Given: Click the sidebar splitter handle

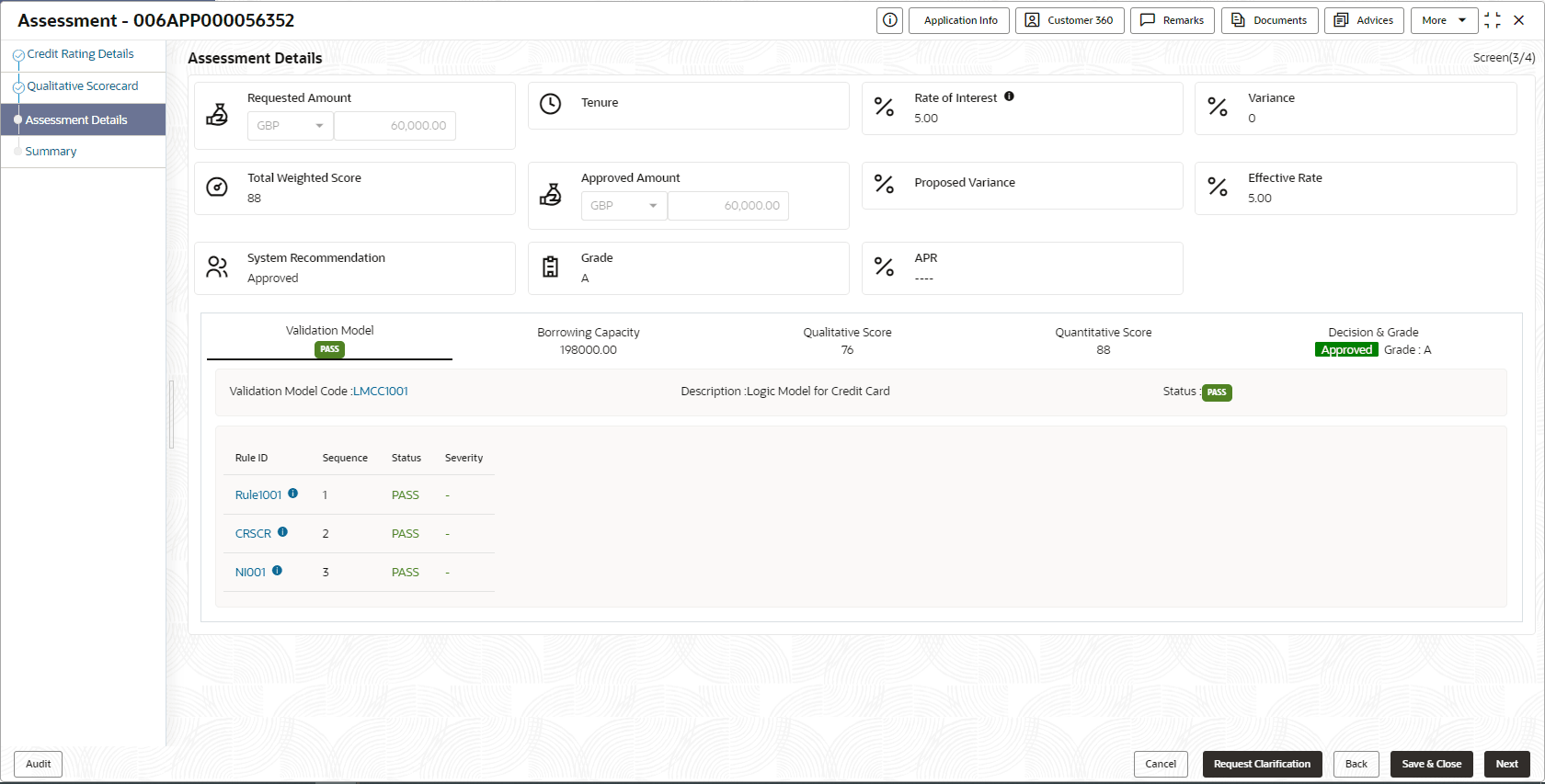Looking at the screenshot, I should (171, 415).
